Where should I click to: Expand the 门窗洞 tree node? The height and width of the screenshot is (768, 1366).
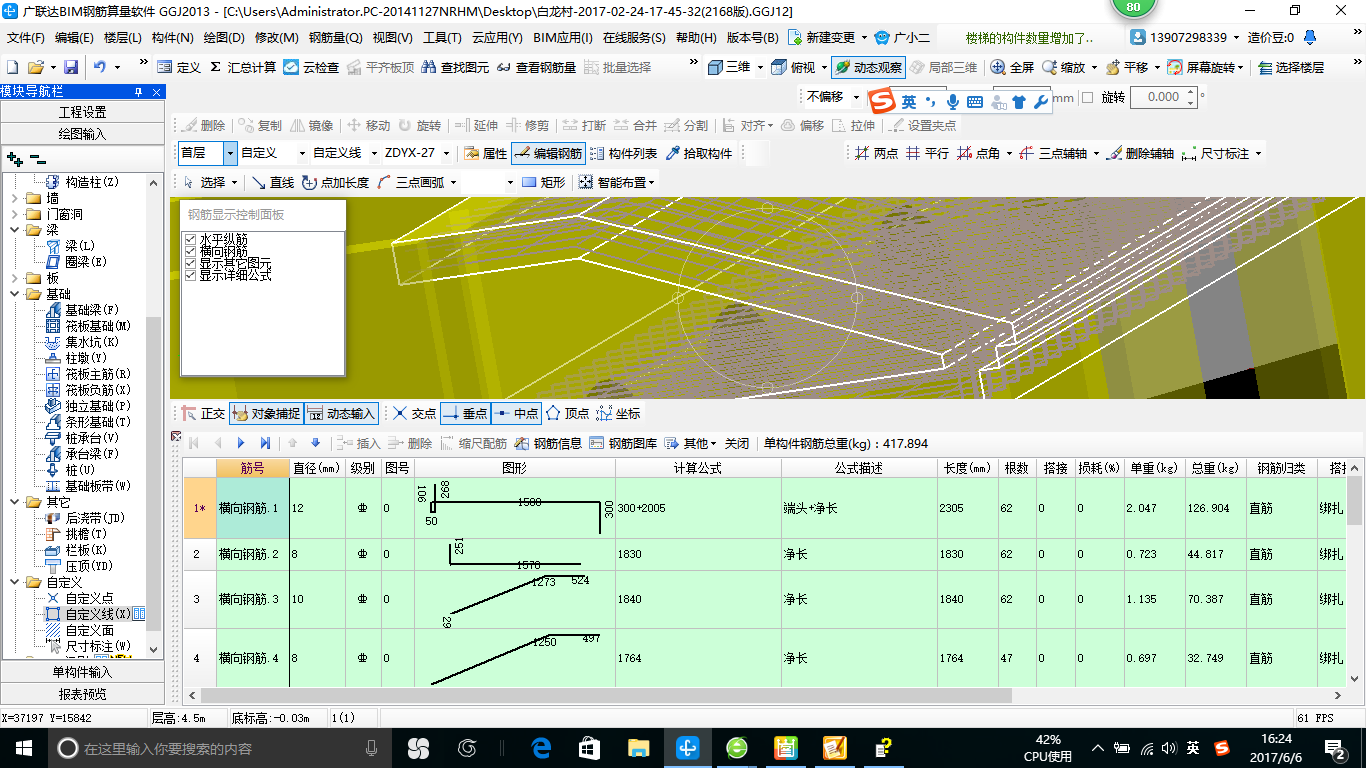(13, 214)
